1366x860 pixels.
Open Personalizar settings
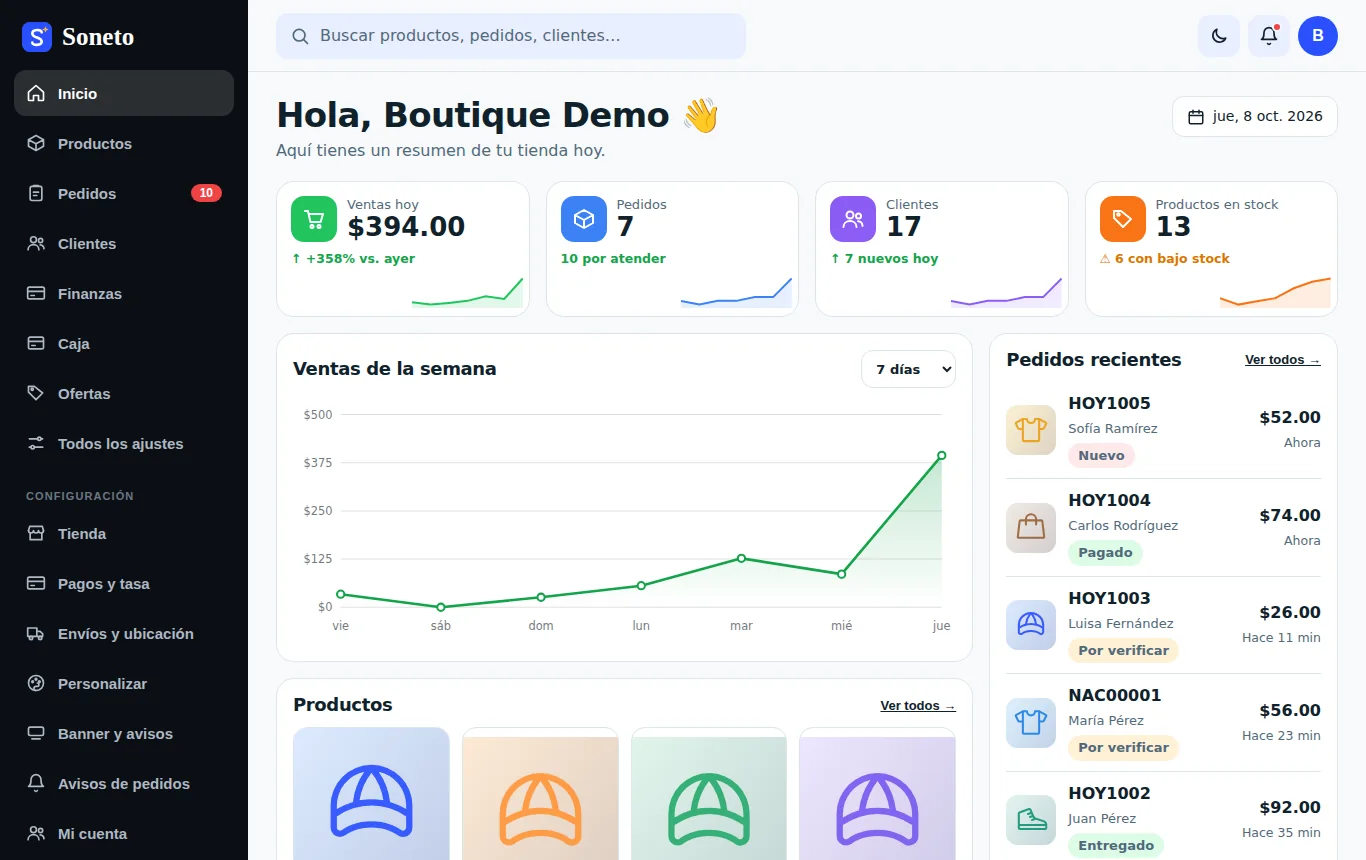pyautogui.click(x=124, y=683)
